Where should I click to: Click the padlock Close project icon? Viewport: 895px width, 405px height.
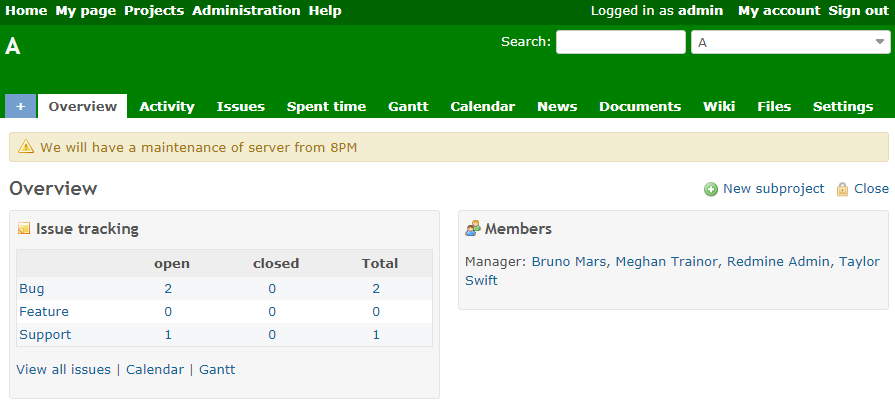tap(842, 189)
